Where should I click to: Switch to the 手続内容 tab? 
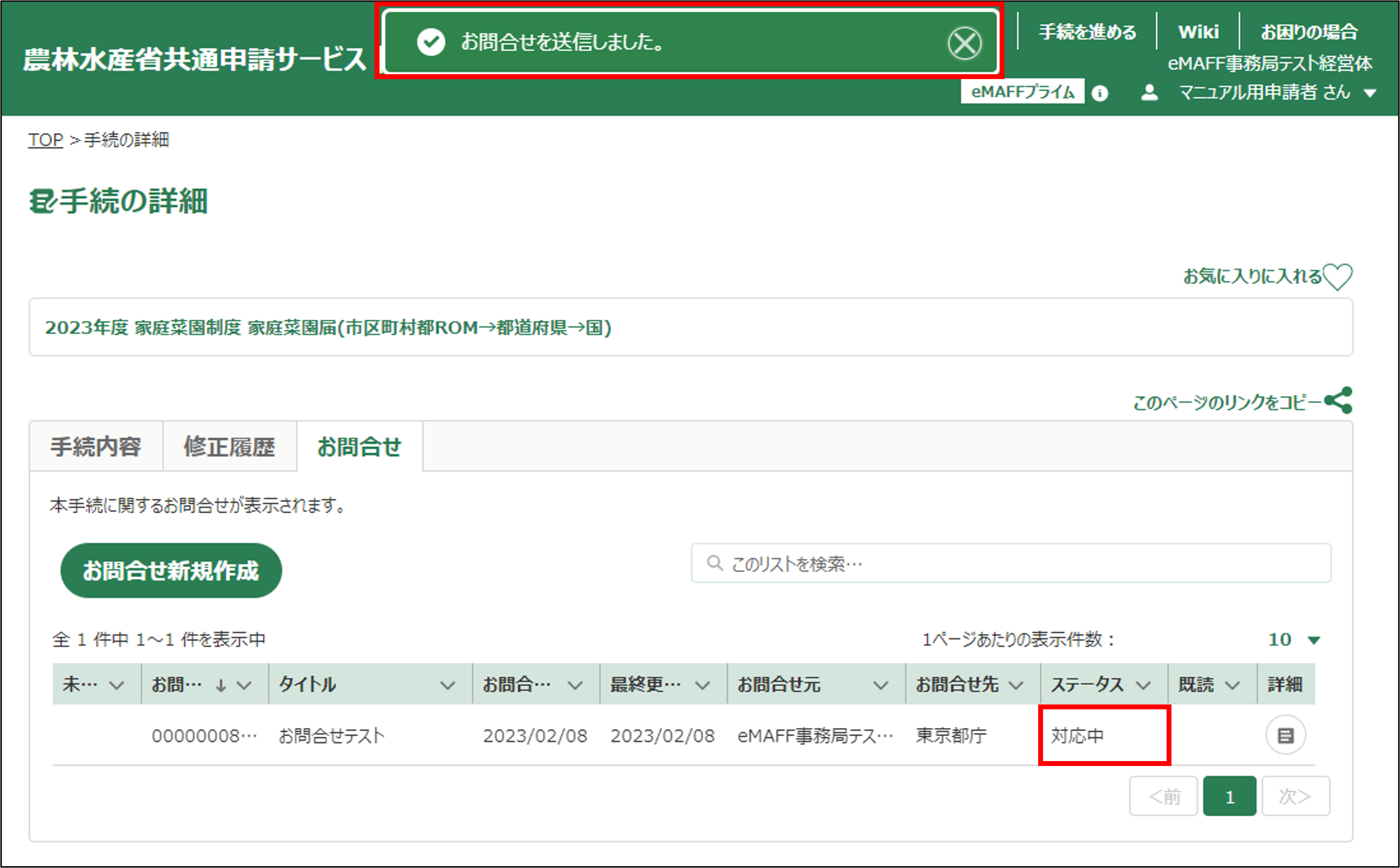pos(95,447)
